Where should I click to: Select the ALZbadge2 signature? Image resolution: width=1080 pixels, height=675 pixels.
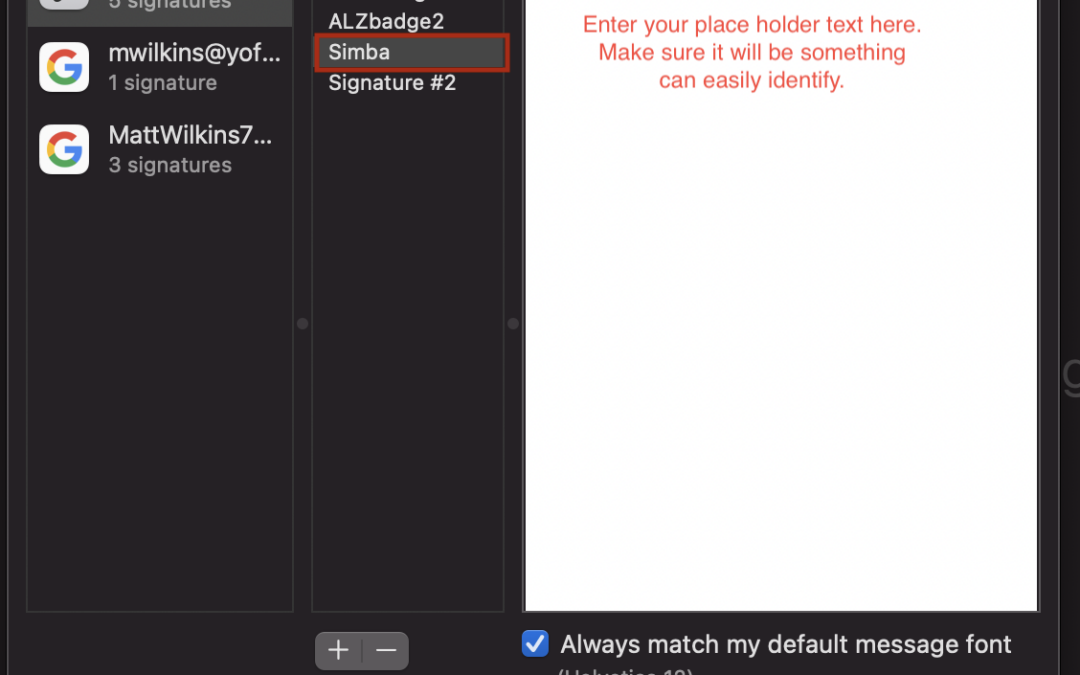[x=386, y=21]
